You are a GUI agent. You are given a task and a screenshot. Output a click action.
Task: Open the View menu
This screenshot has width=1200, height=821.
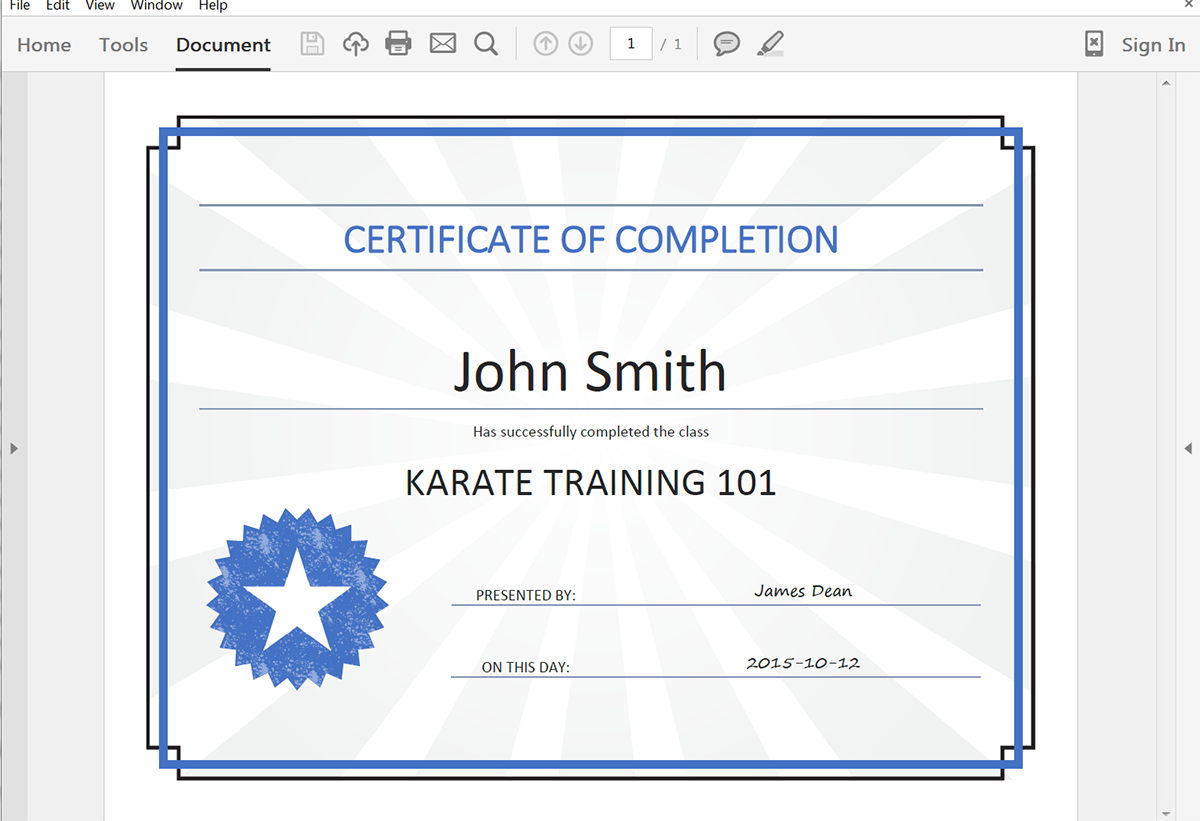[100, 6]
